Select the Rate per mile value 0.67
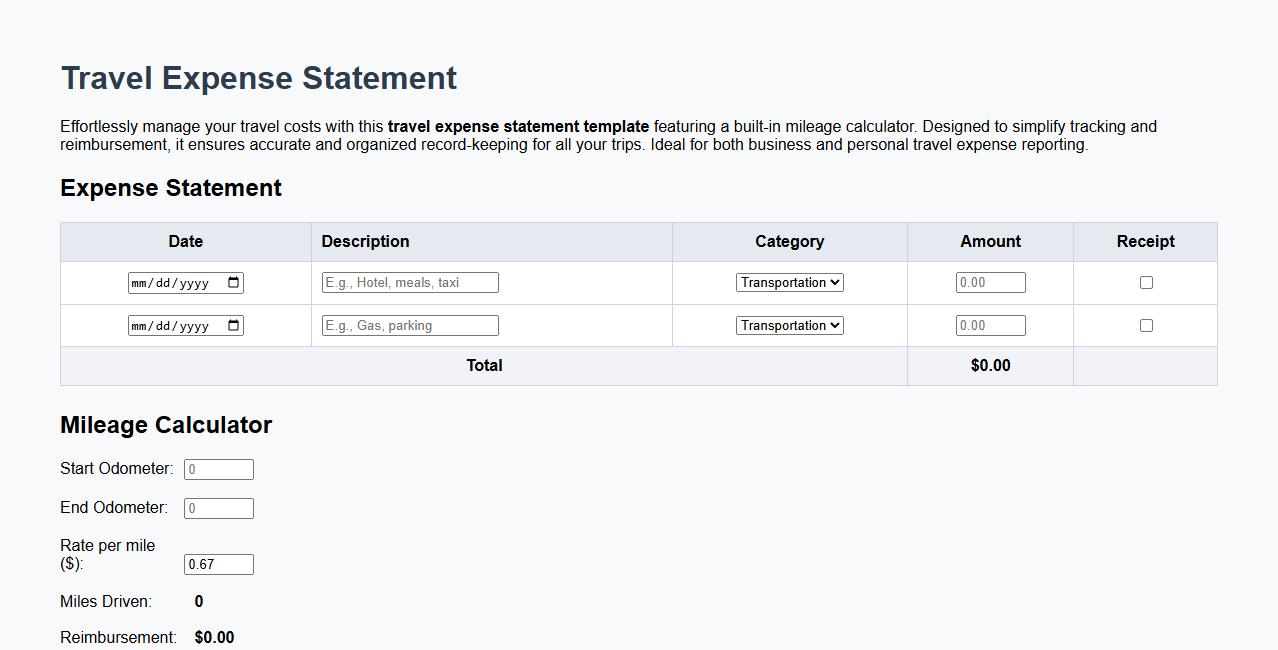 pyautogui.click(x=218, y=564)
